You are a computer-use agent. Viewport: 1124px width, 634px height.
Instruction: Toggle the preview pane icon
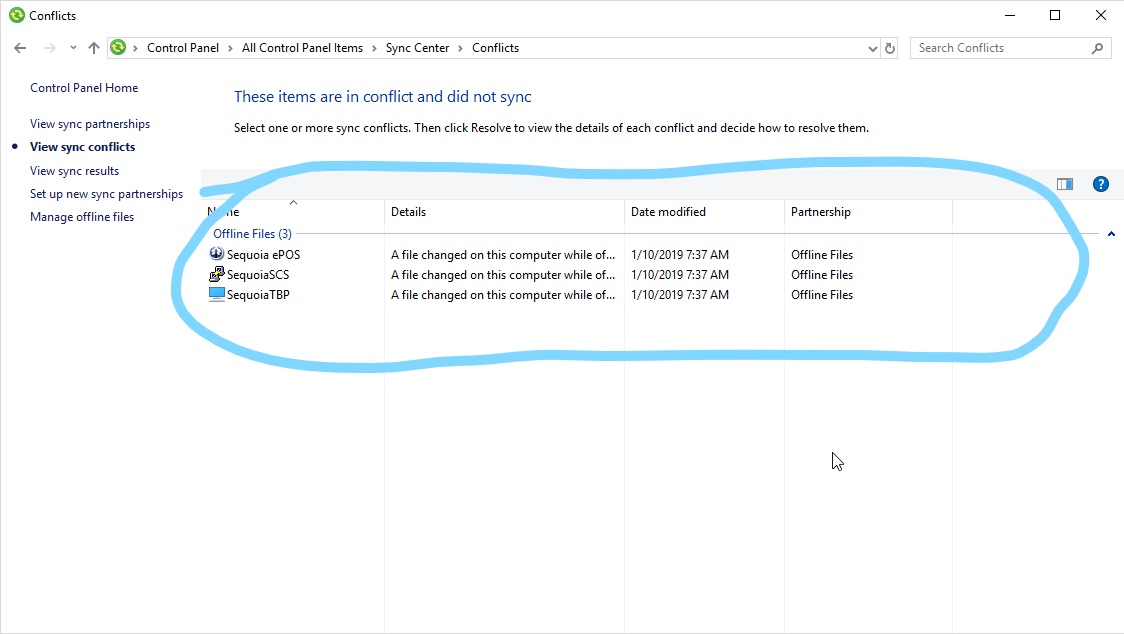click(1065, 184)
